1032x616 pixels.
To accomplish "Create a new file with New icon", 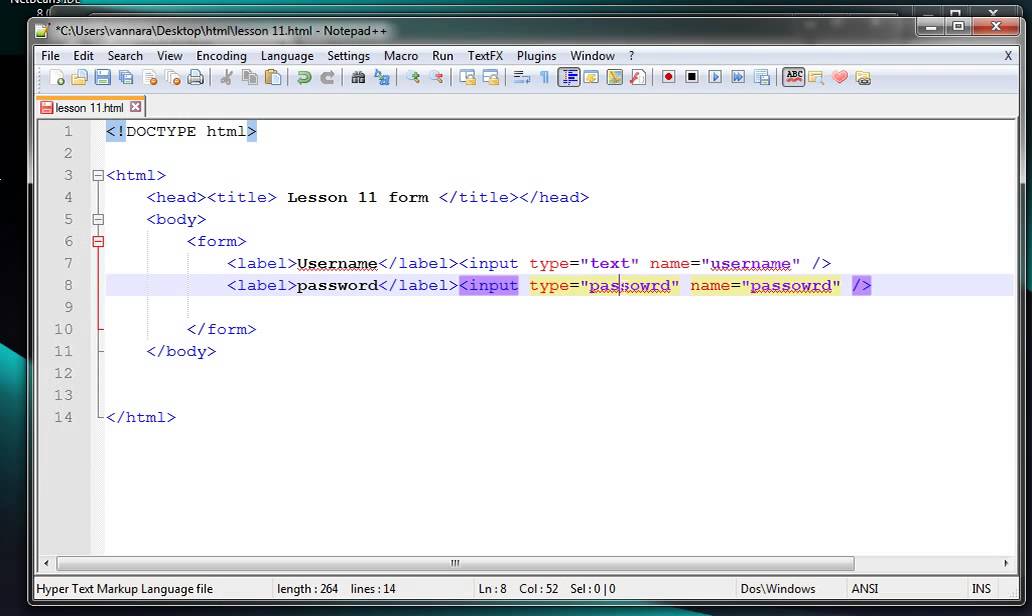I will 57,78.
